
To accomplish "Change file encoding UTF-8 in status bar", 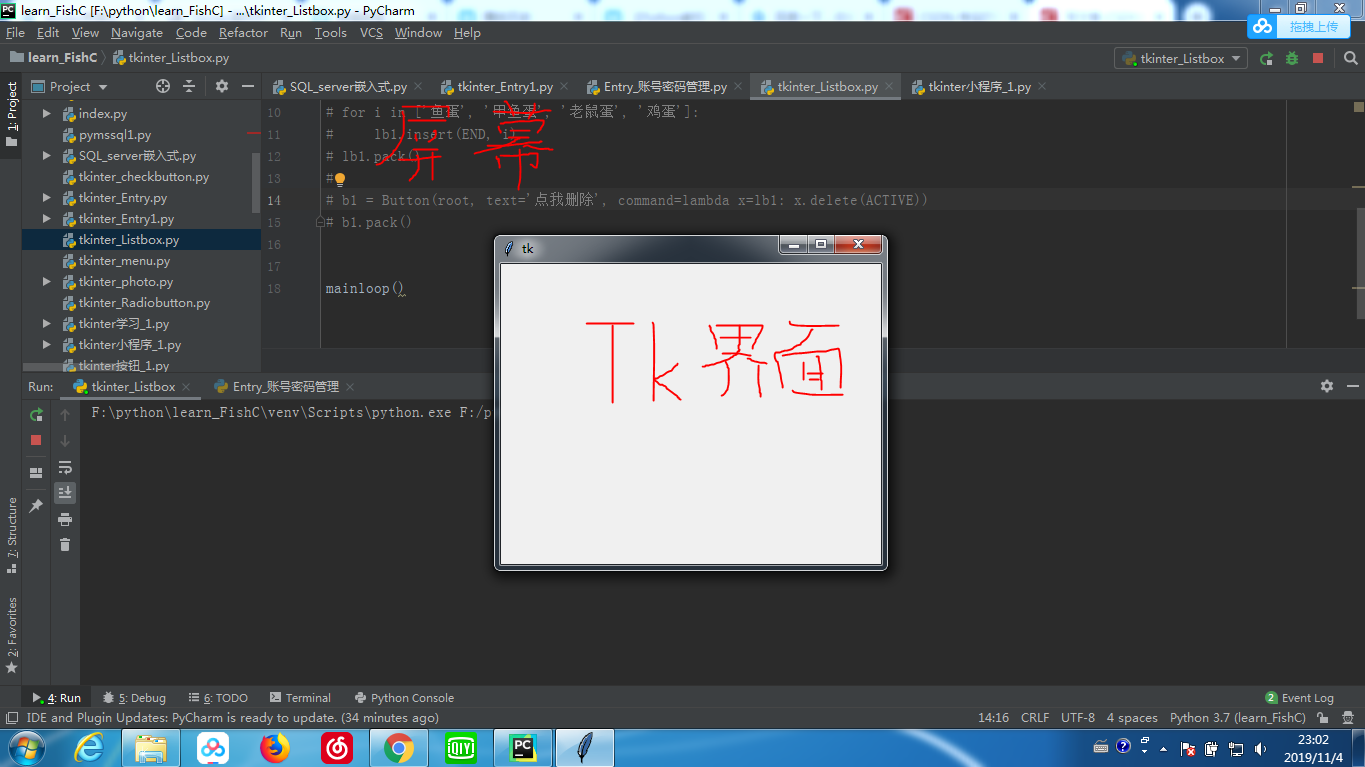I will [1078, 718].
